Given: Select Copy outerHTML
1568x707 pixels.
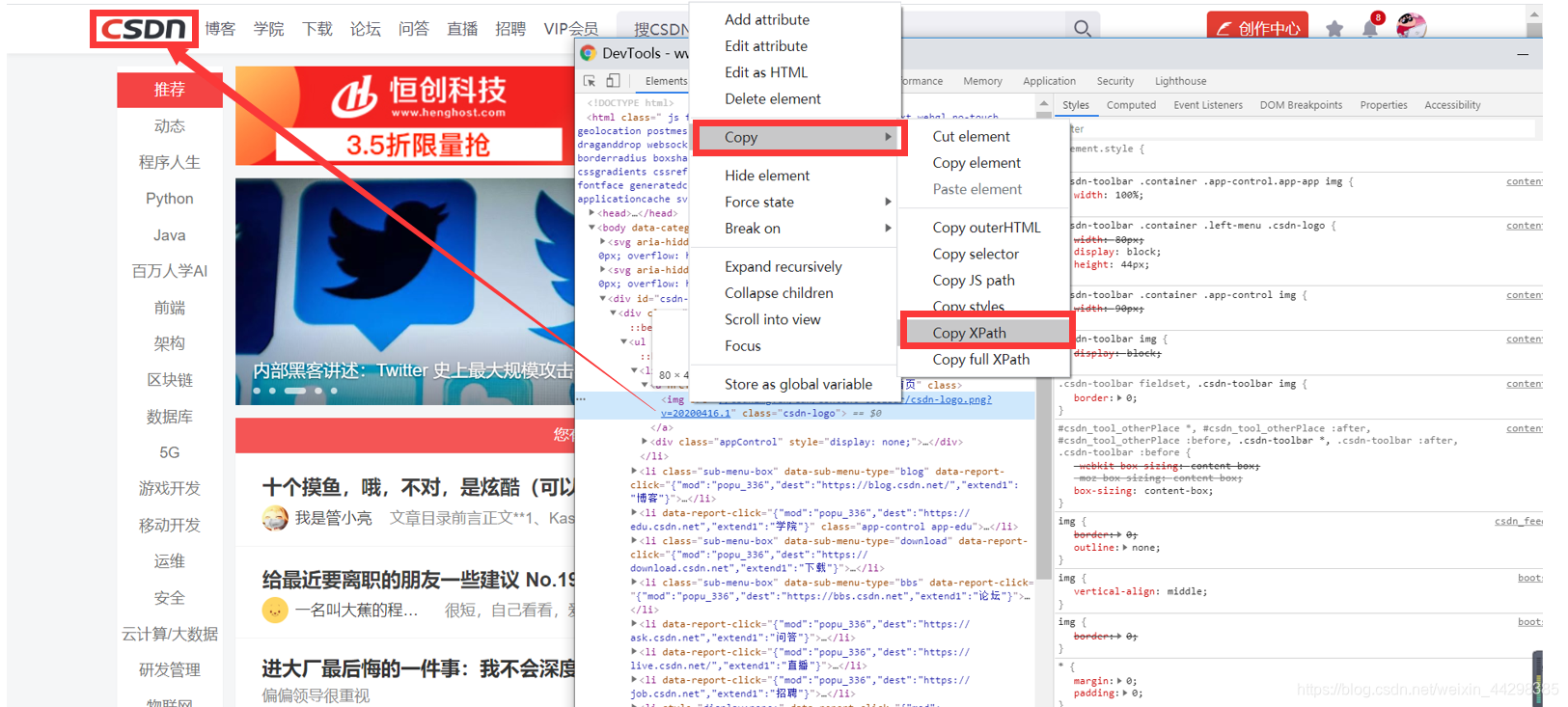Looking at the screenshot, I should click(986, 228).
